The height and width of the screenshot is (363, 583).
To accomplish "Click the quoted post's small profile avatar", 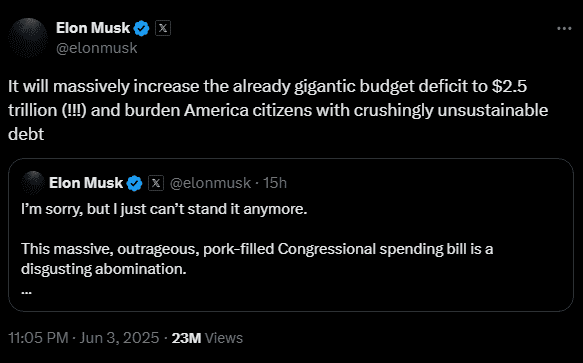I will (33, 183).
